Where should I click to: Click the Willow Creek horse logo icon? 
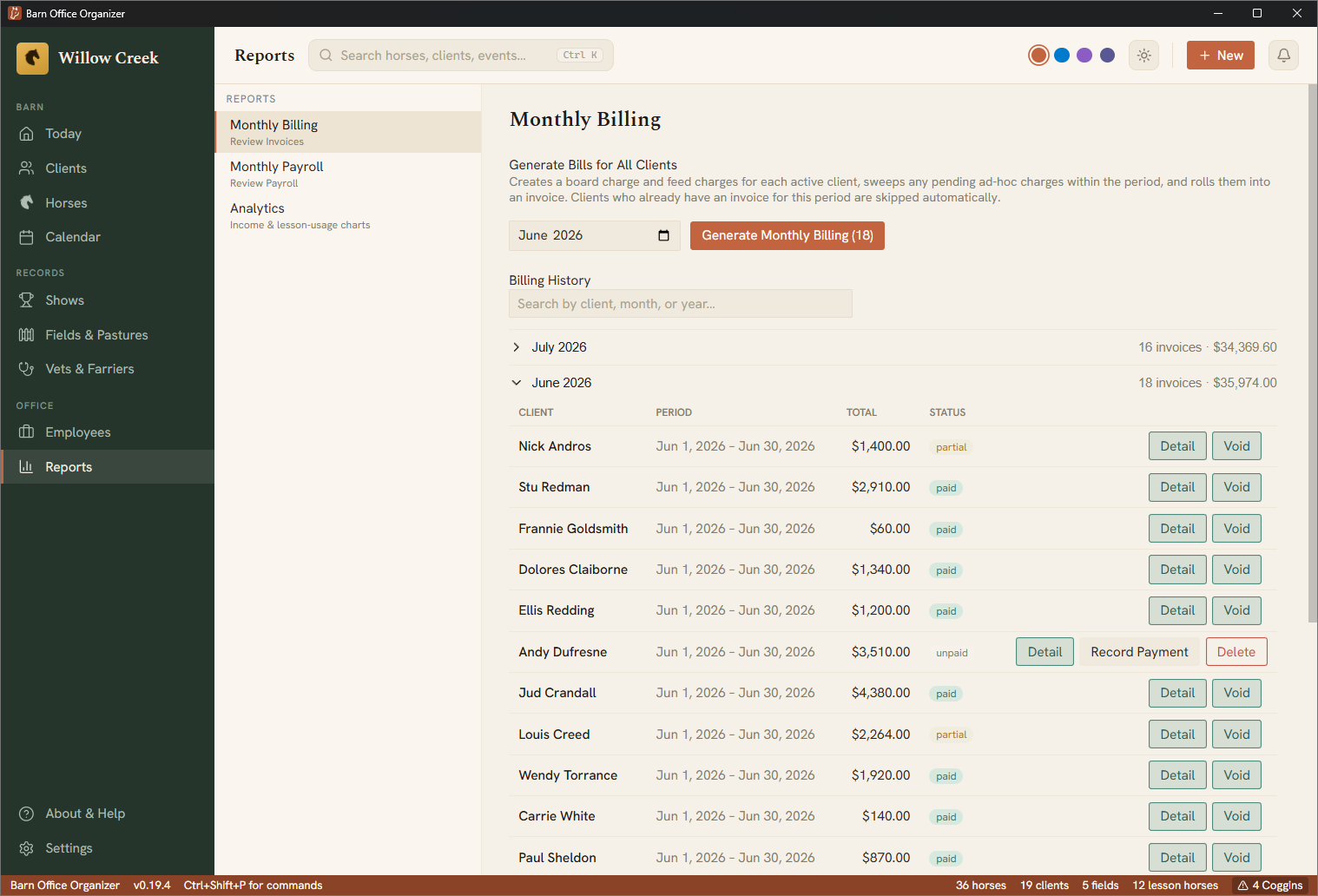coord(32,58)
